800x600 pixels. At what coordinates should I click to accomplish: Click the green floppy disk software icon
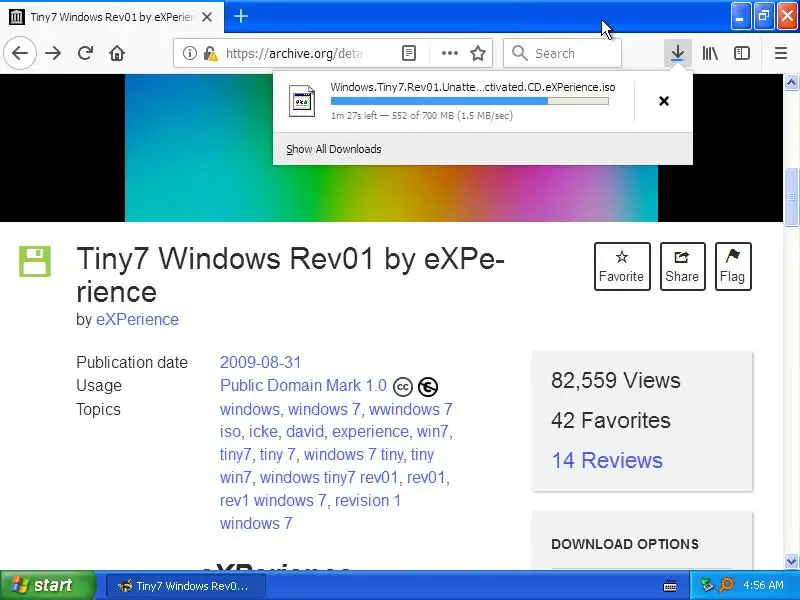point(35,261)
